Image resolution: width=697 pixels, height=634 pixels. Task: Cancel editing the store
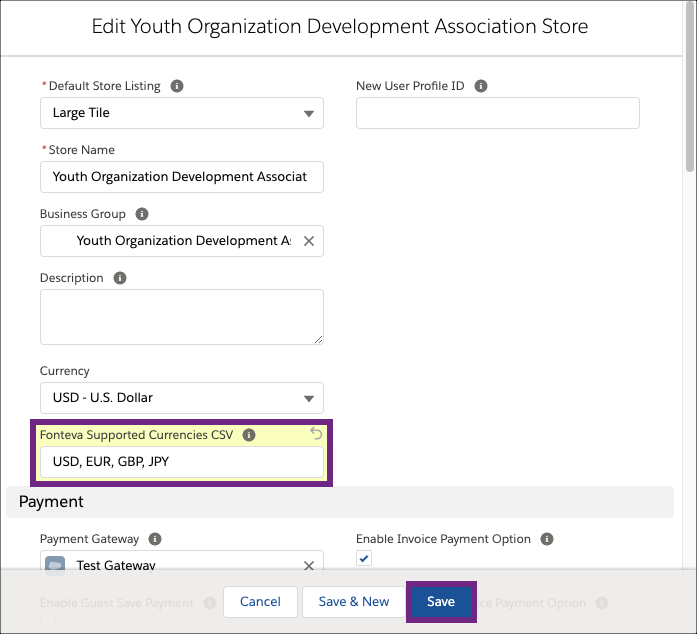260,602
